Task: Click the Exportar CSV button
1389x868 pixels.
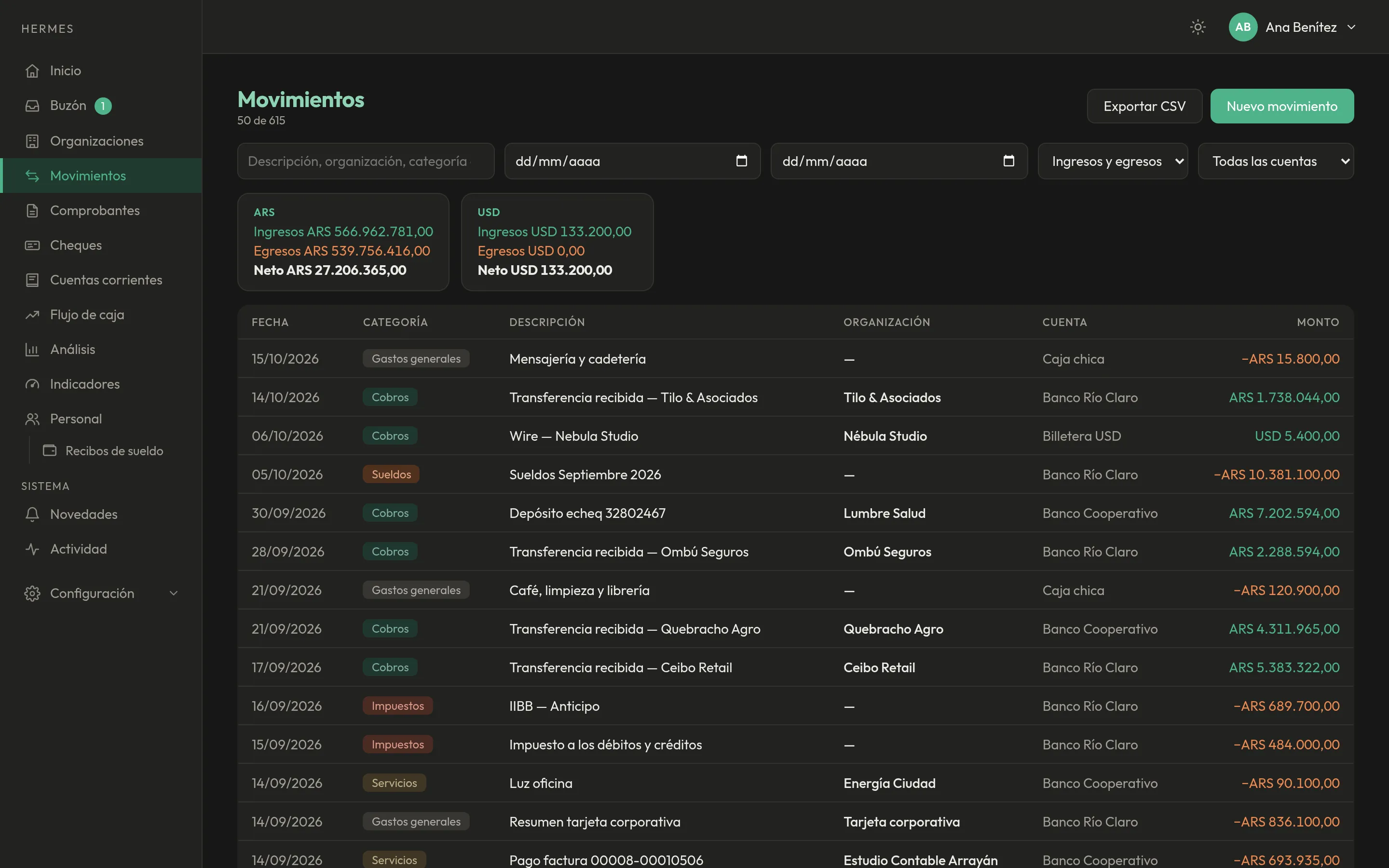Action: point(1144,106)
